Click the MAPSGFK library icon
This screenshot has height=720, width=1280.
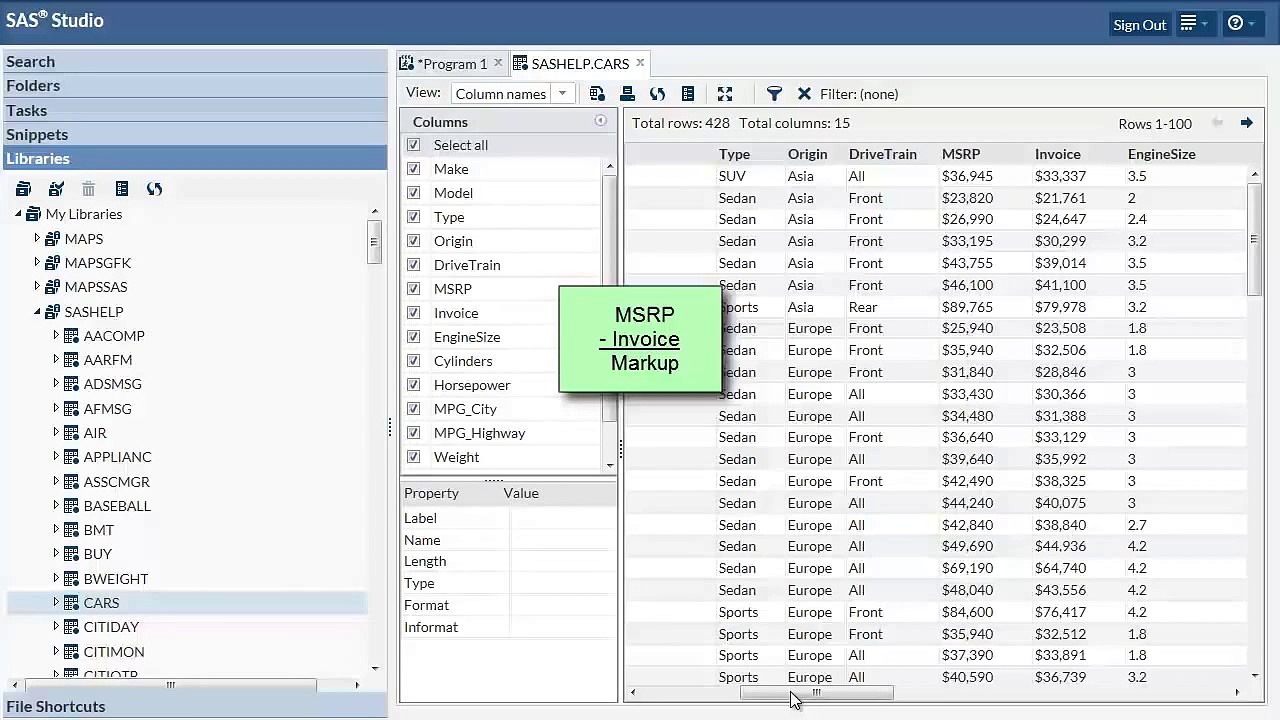pos(52,263)
